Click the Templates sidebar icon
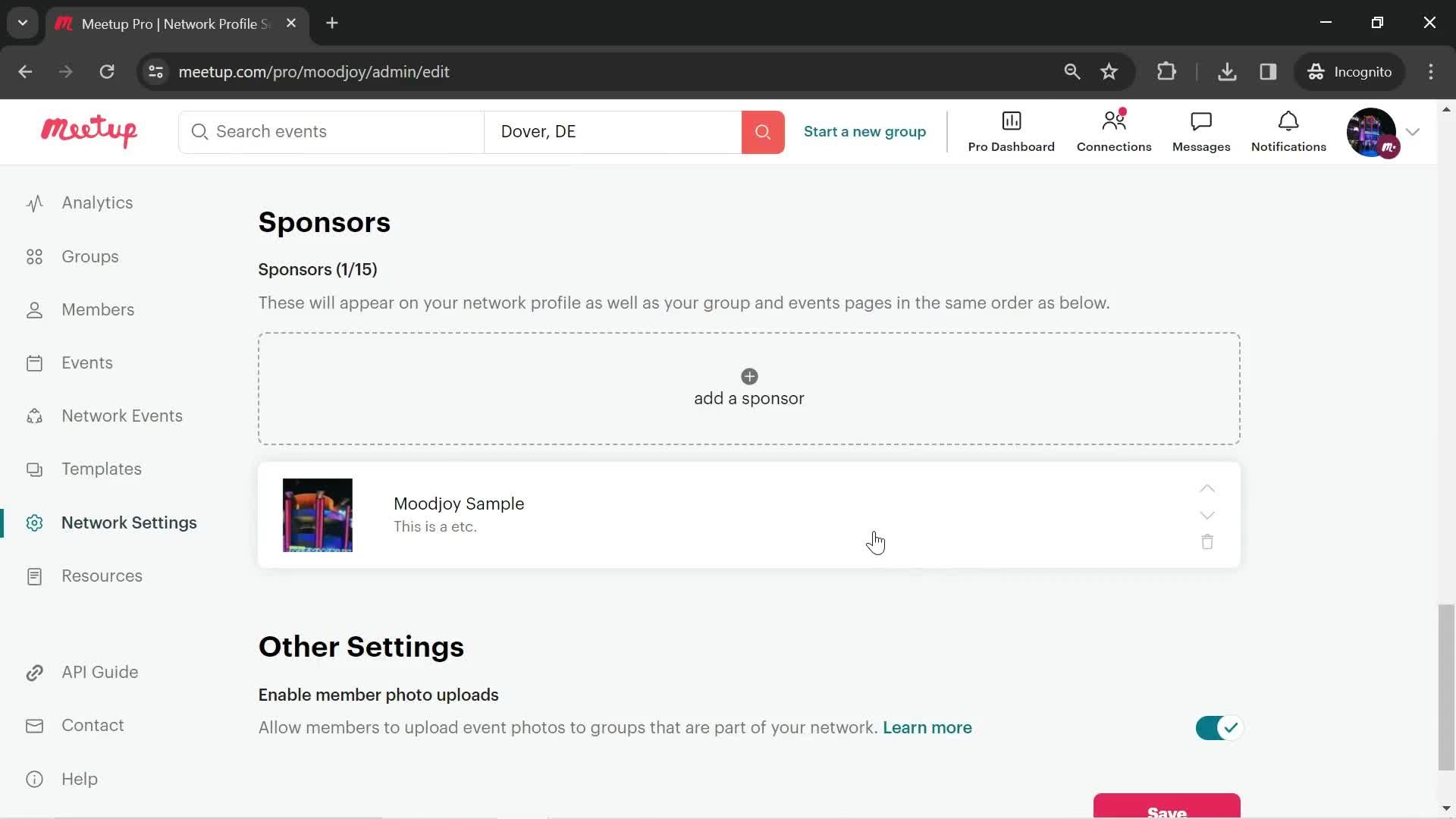The width and height of the screenshot is (1456, 819). point(34,469)
